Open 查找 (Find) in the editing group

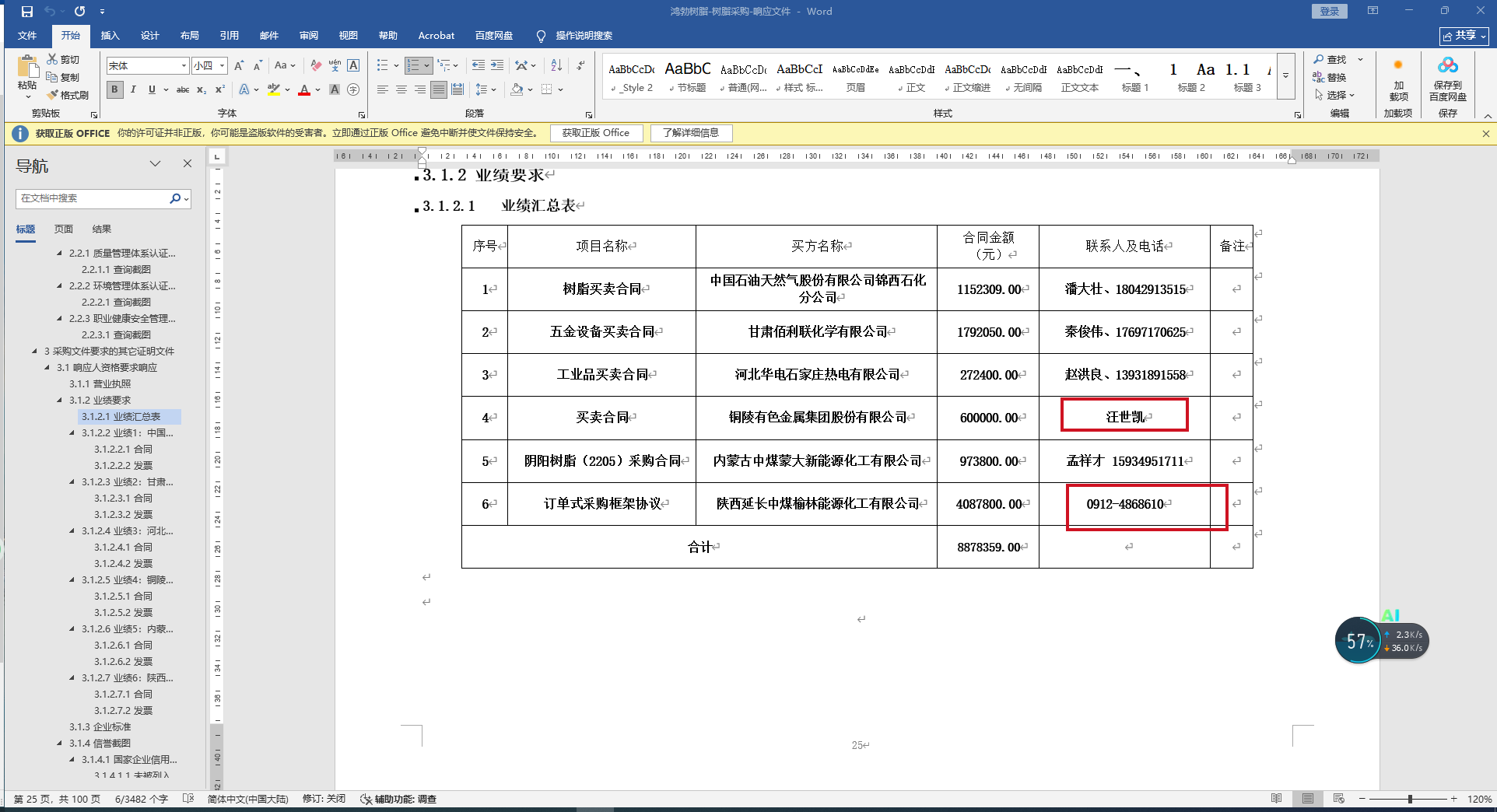click(x=1330, y=59)
